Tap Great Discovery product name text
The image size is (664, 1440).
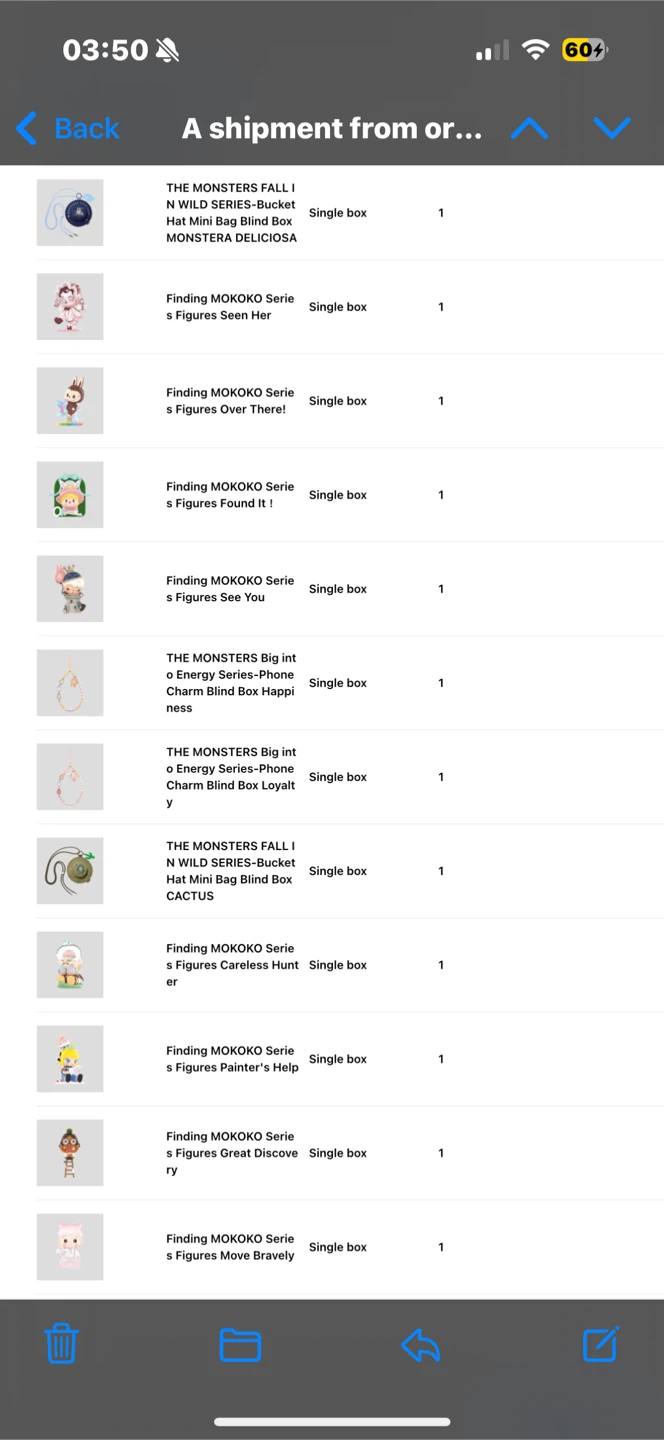point(231,1153)
